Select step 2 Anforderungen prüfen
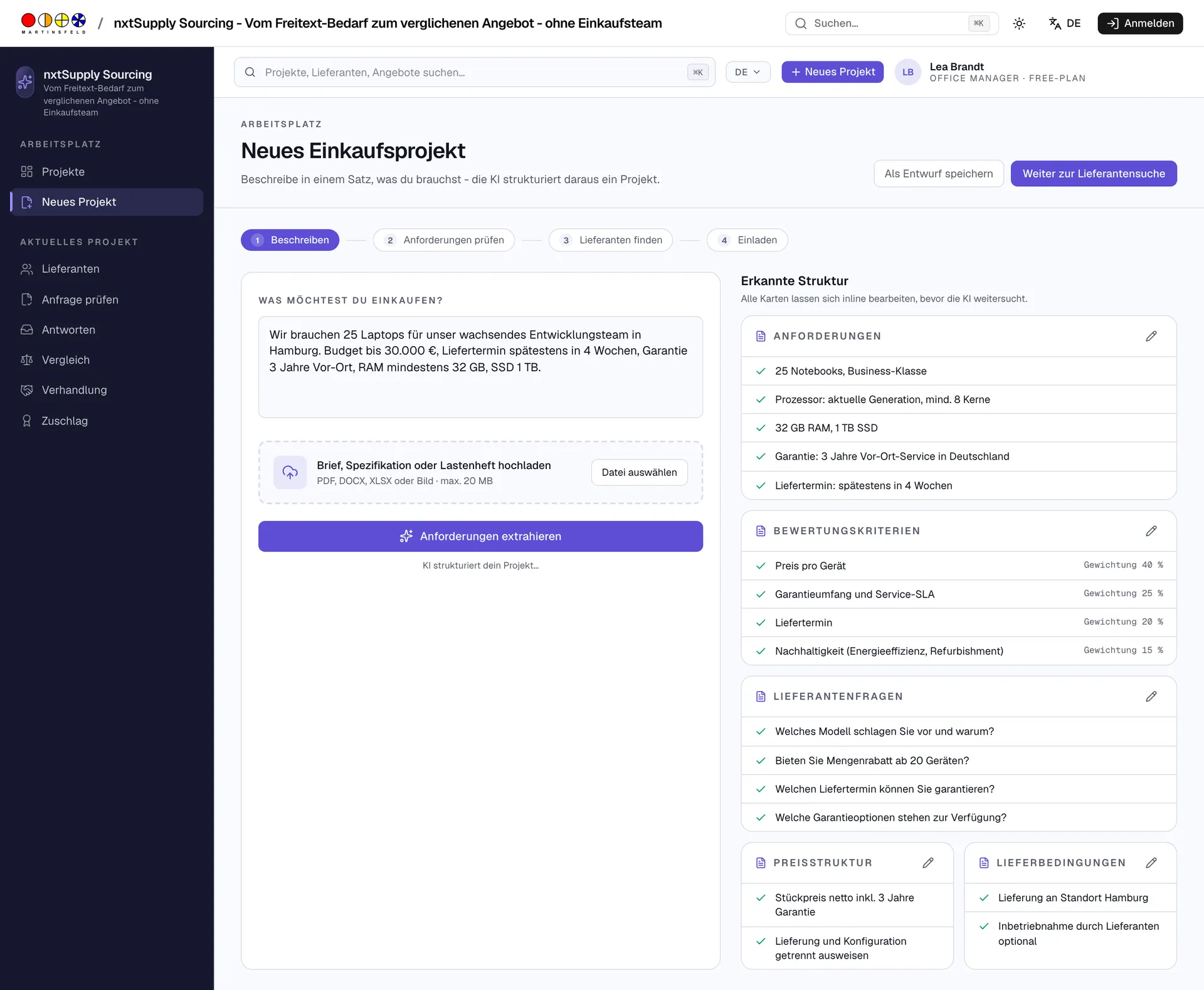The image size is (1204, 990). (443, 240)
